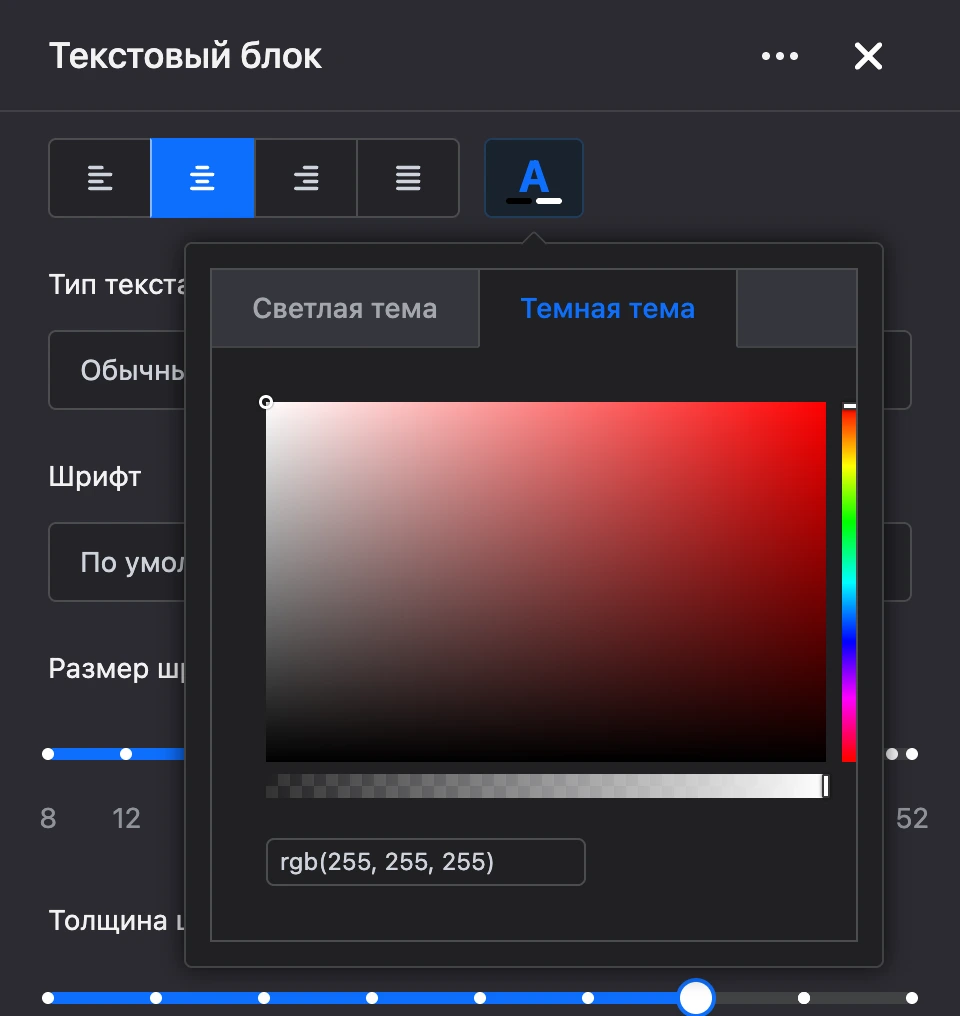Pick a color in the saturation gradient area

click(545, 582)
